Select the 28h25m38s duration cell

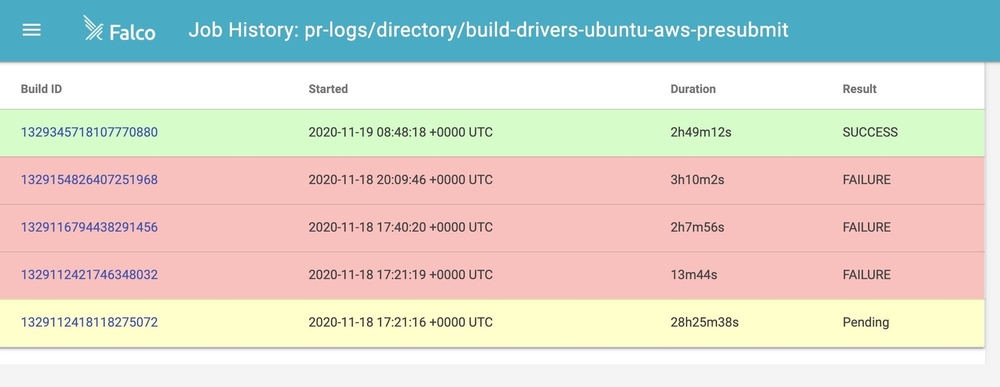[x=704, y=323]
